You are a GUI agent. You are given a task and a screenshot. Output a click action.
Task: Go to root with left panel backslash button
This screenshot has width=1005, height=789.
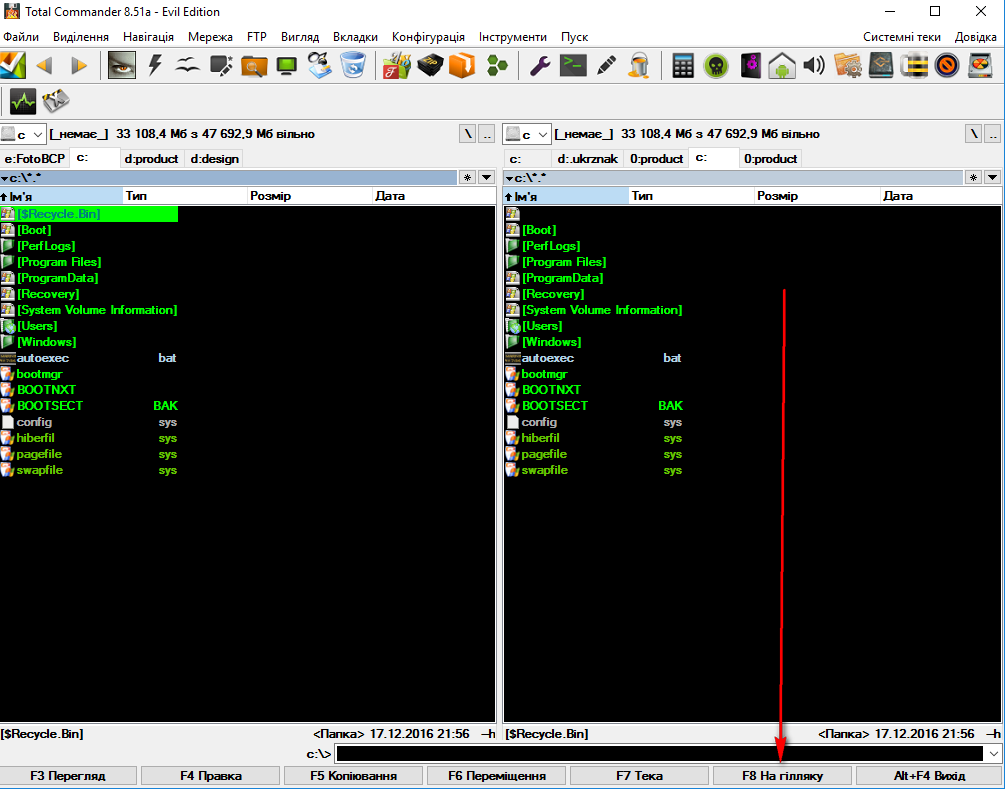(468, 134)
